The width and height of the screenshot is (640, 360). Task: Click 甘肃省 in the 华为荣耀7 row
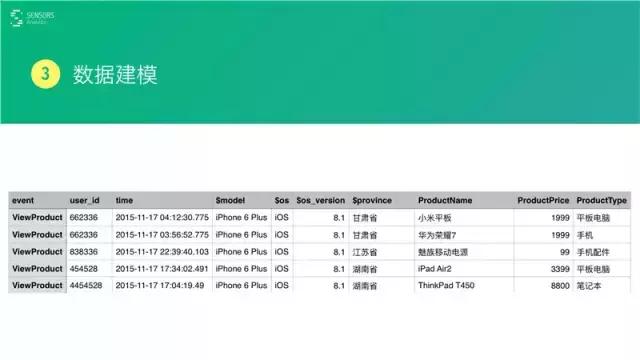(x=364, y=235)
